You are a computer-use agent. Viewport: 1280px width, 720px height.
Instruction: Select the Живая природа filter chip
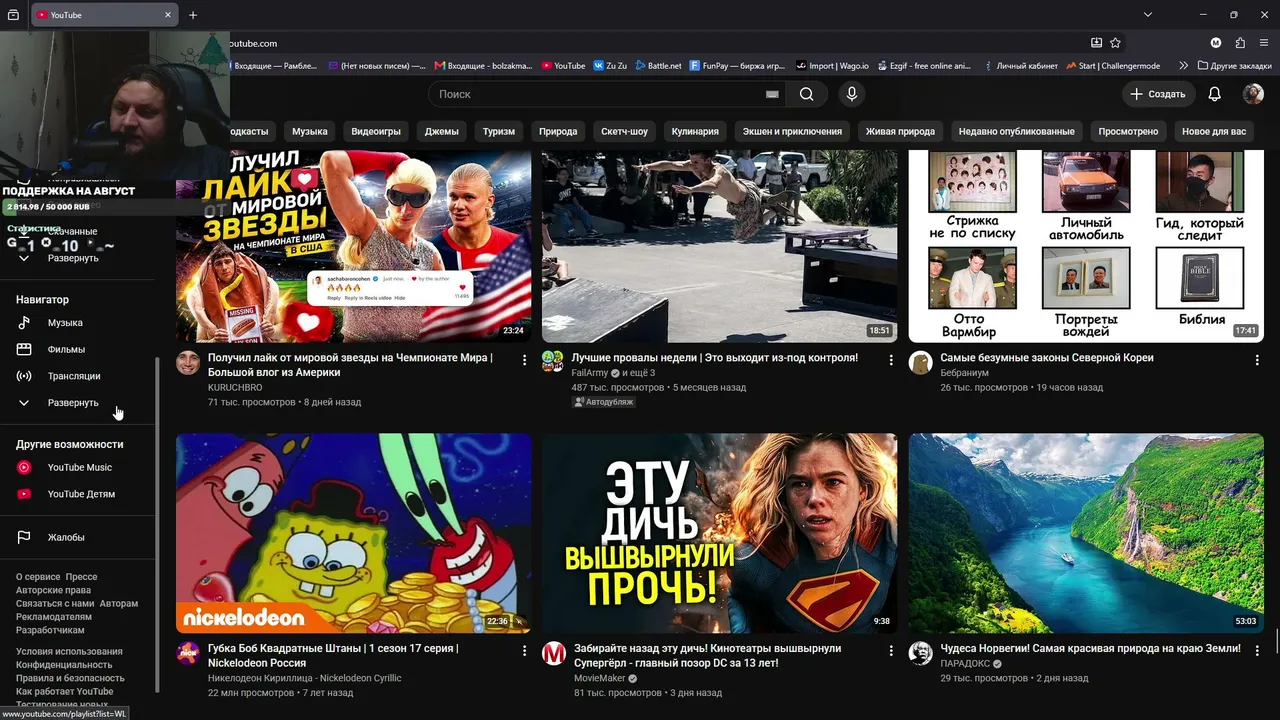900,131
